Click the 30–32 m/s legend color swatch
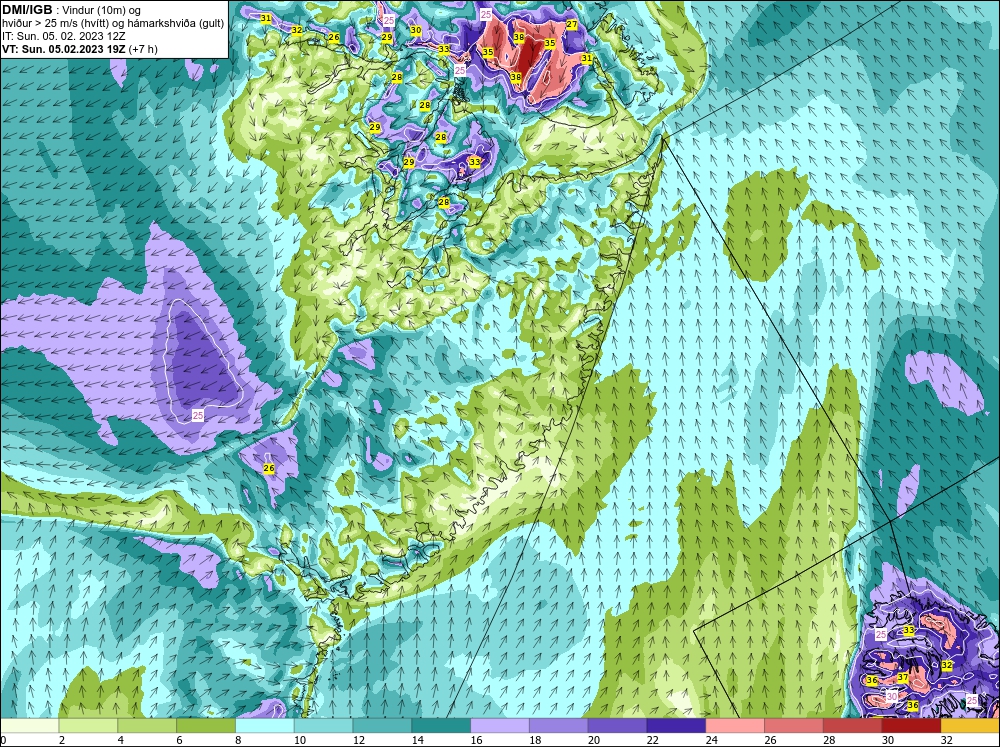 click(911, 726)
